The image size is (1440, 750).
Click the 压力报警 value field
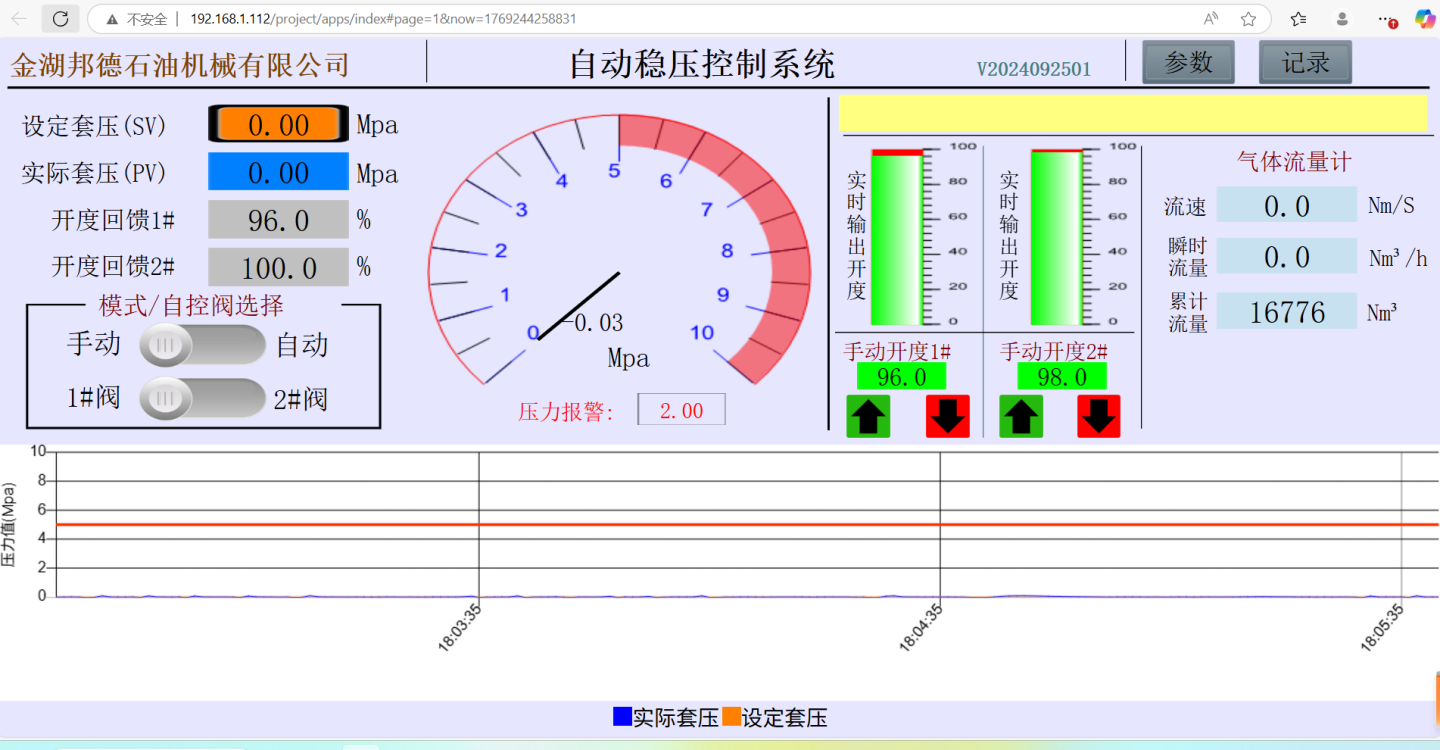(x=681, y=410)
